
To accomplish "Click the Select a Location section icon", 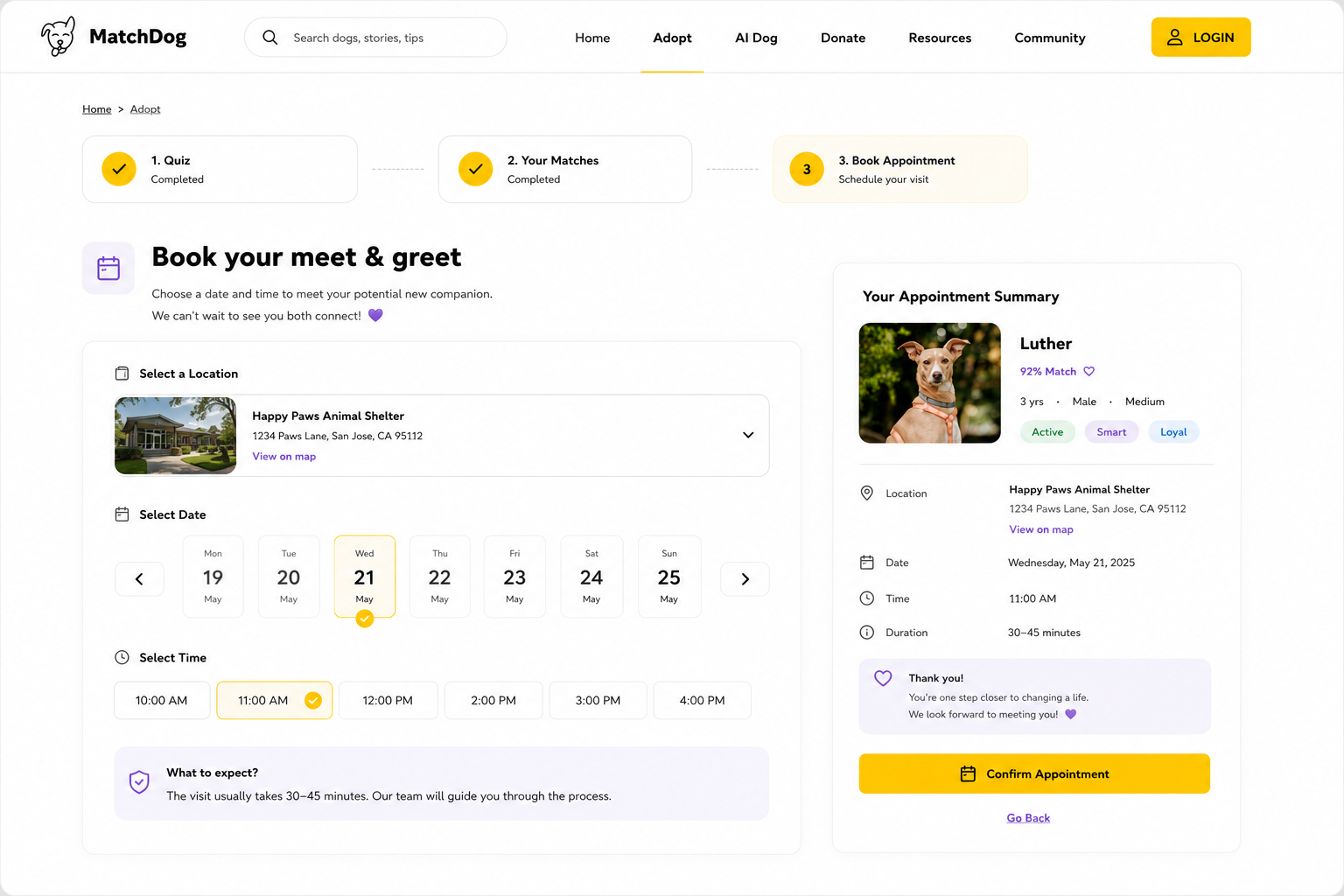I will coord(122,374).
